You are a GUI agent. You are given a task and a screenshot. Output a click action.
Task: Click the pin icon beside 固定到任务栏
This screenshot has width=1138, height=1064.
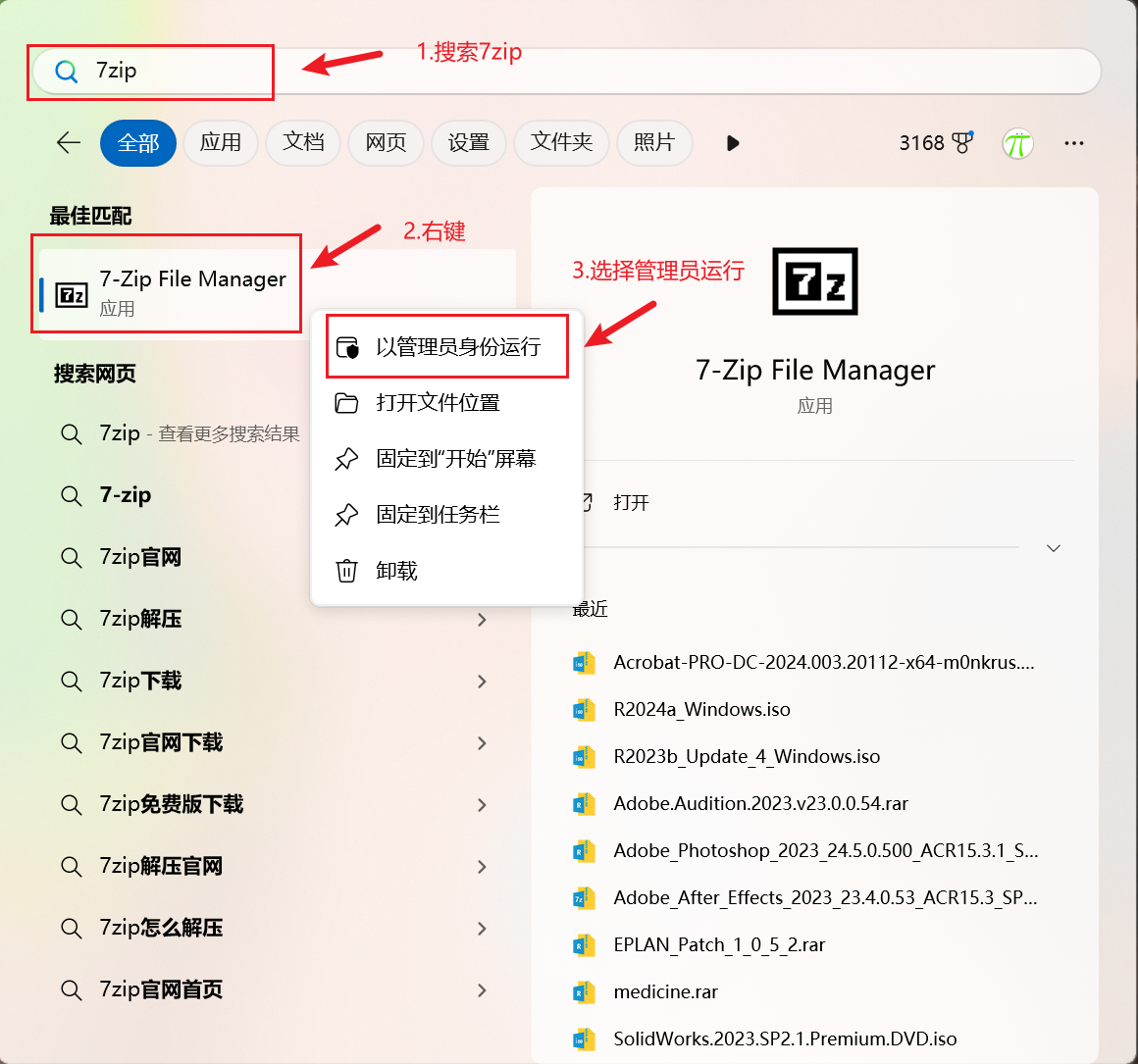(346, 514)
